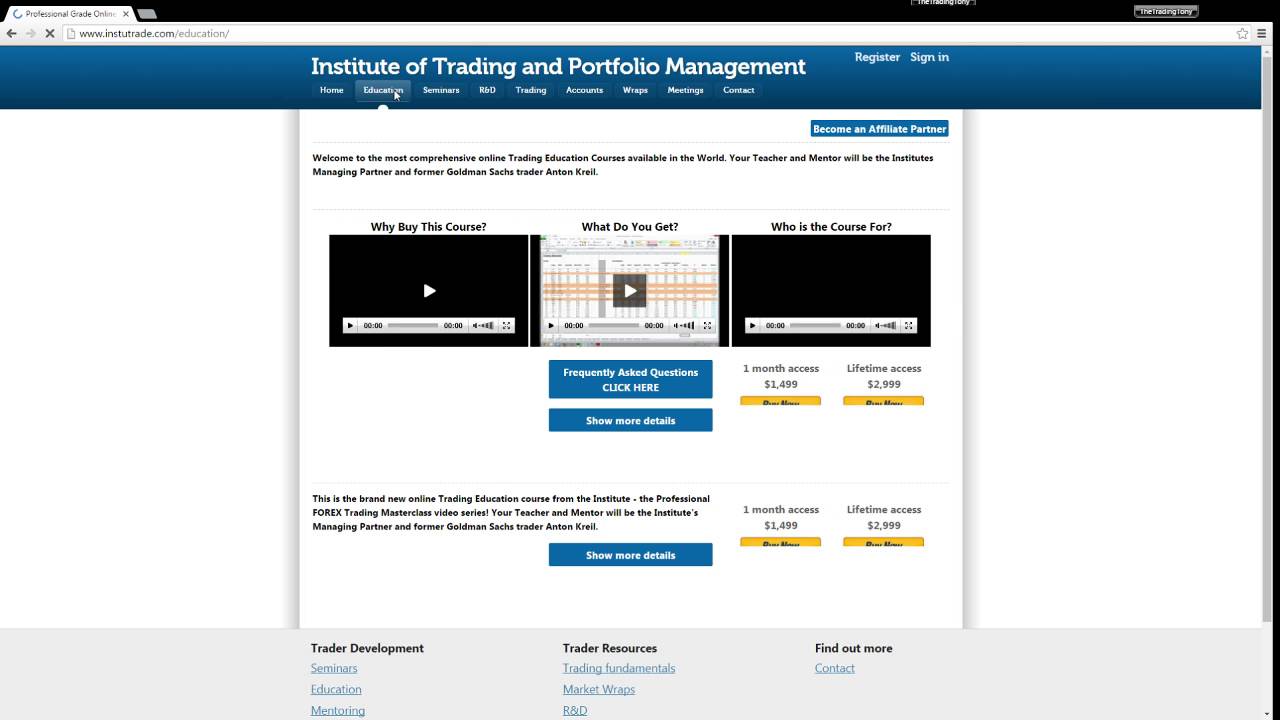The width and height of the screenshot is (1280, 720).
Task: Open Frequently Asked Questions CLICK HERE button
Action: tap(631, 380)
